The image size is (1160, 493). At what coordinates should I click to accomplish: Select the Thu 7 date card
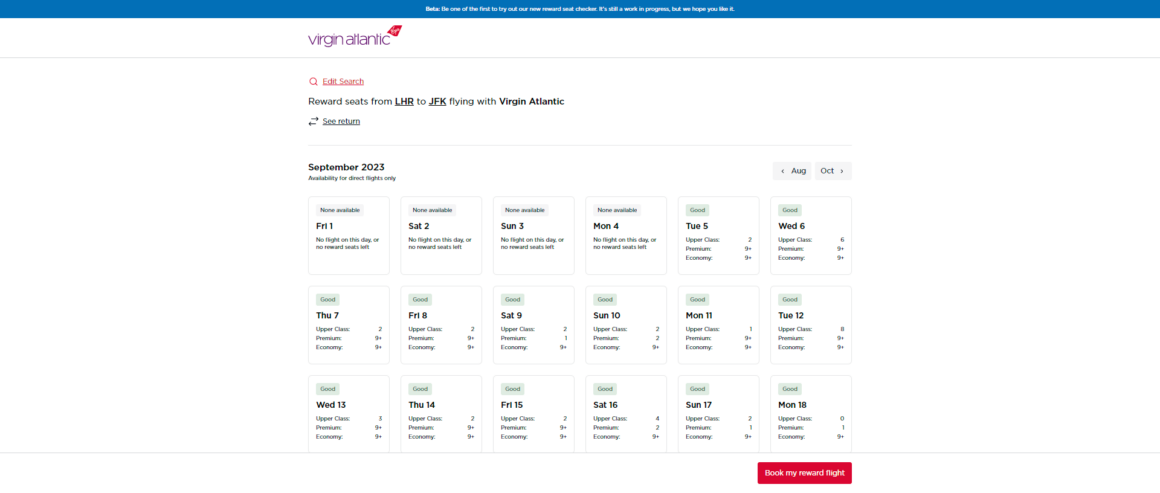tap(348, 325)
